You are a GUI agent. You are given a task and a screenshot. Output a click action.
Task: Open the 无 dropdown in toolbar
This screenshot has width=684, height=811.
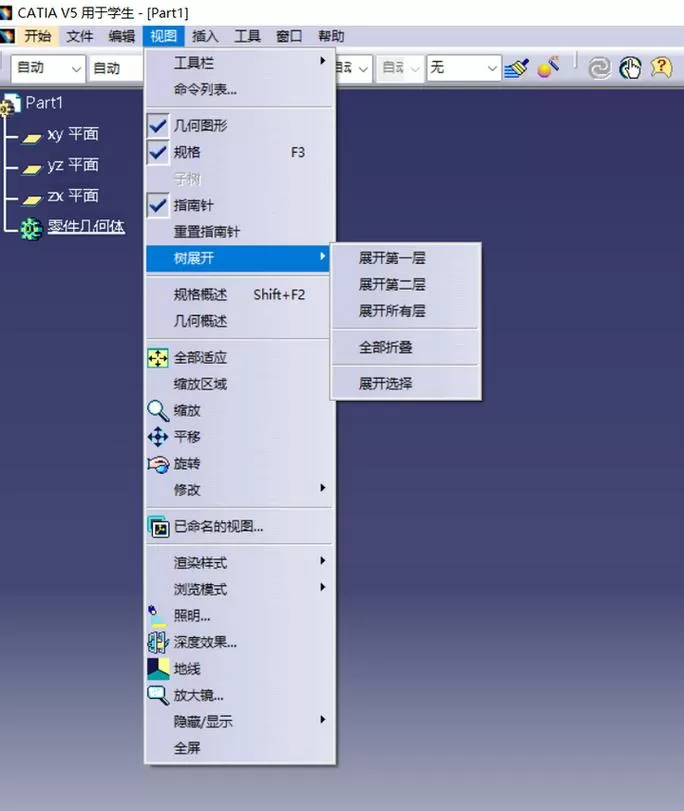[x=464, y=68]
